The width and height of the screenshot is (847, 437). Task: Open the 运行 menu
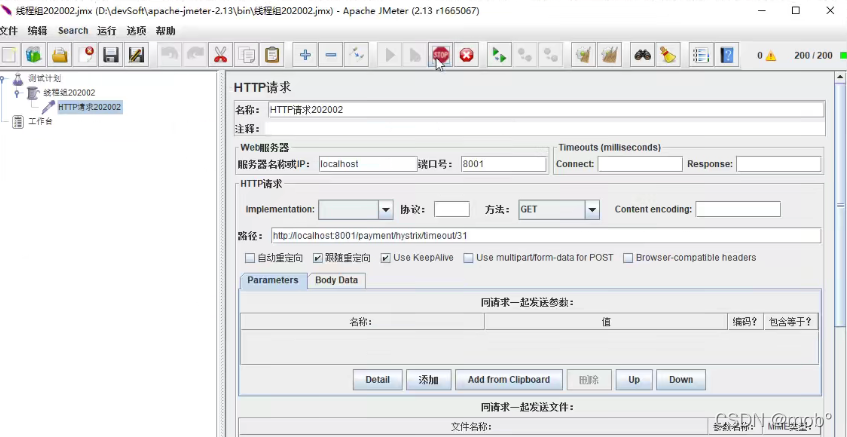107,31
